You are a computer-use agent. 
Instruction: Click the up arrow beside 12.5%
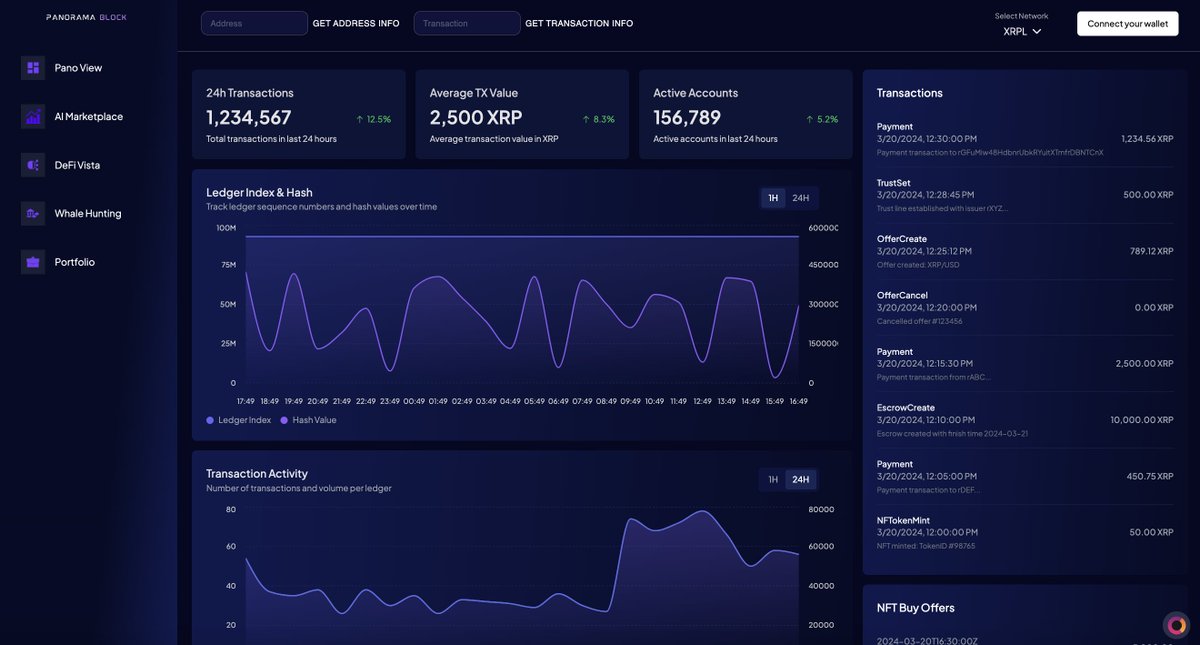pyautogui.click(x=360, y=119)
